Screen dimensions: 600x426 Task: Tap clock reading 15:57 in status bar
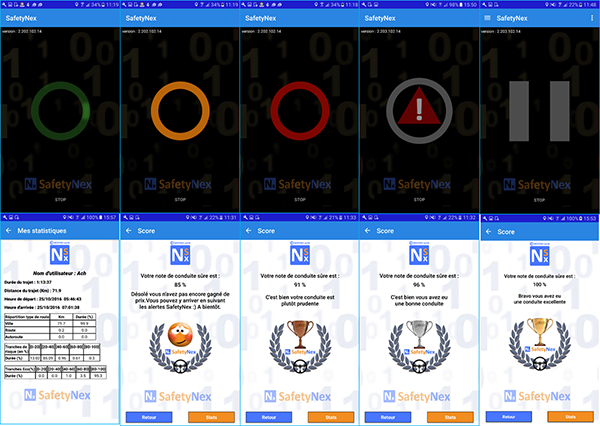coord(110,217)
